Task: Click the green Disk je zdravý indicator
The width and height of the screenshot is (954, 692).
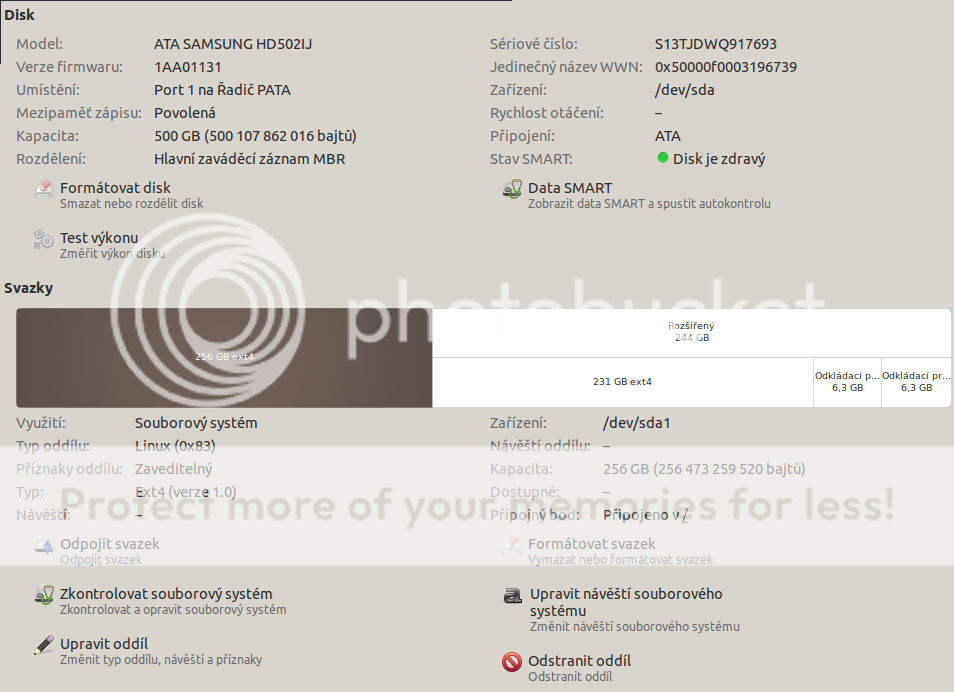Action: [662, 158]
